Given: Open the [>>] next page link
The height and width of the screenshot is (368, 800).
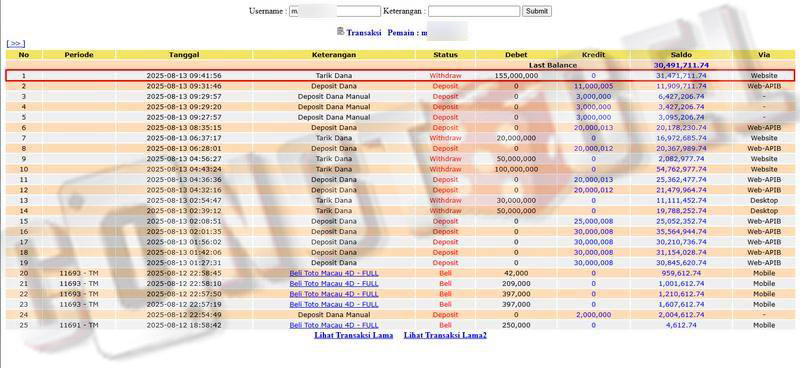Looking at the screenshot, I should (x=16, y=44).
